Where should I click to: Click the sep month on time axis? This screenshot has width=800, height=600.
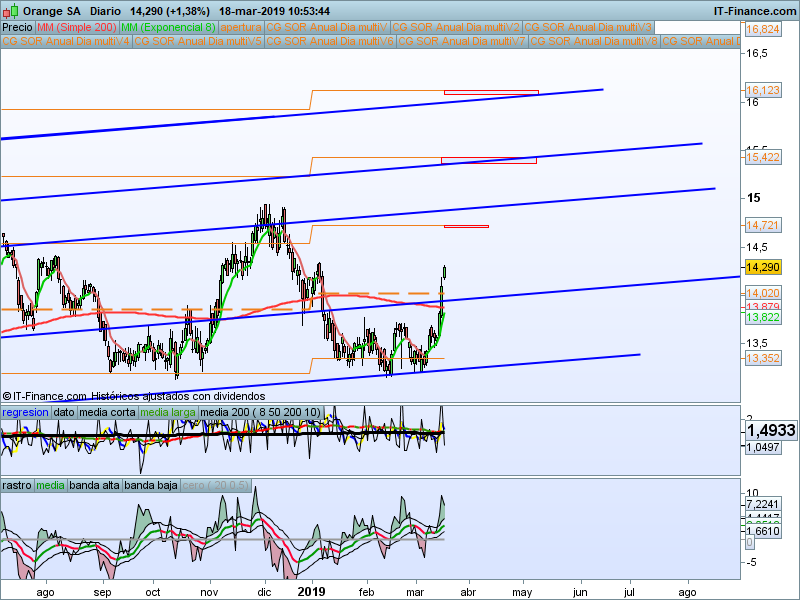tap(103, 592)
